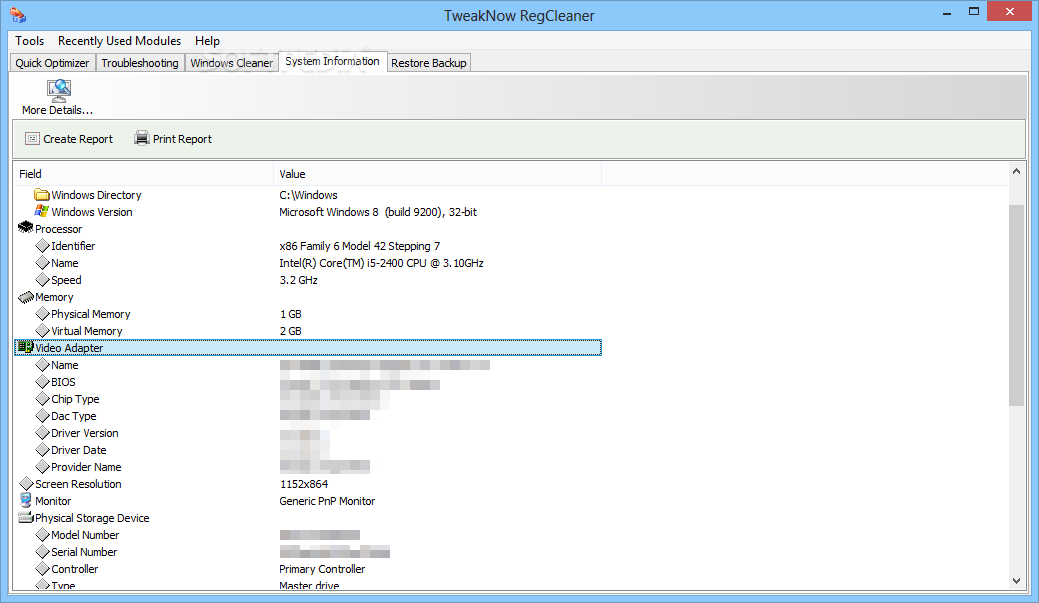Open the Help menu
This screenshot has height=603, width=1039.
point(207,40)
